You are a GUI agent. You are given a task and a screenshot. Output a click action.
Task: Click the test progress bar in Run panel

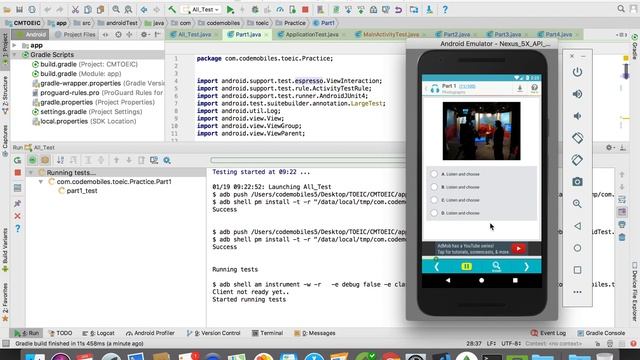(308, 160)
